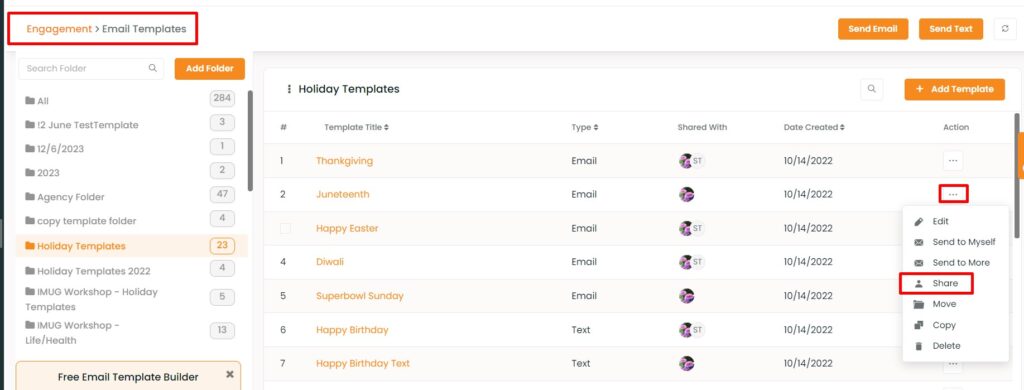Click the Send Text button

(x=951, y=29)
